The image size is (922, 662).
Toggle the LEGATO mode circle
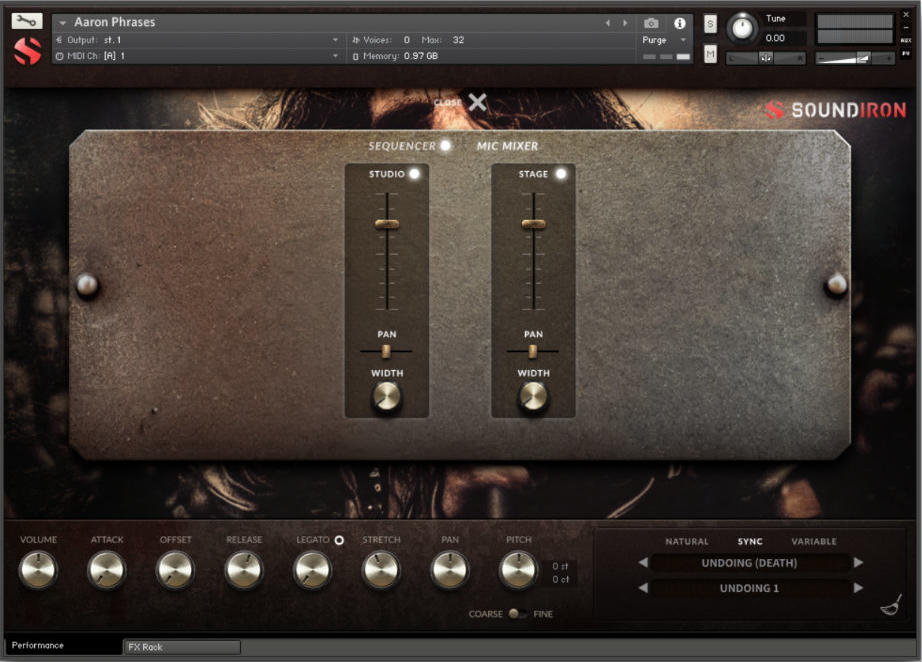pos(340,539)
